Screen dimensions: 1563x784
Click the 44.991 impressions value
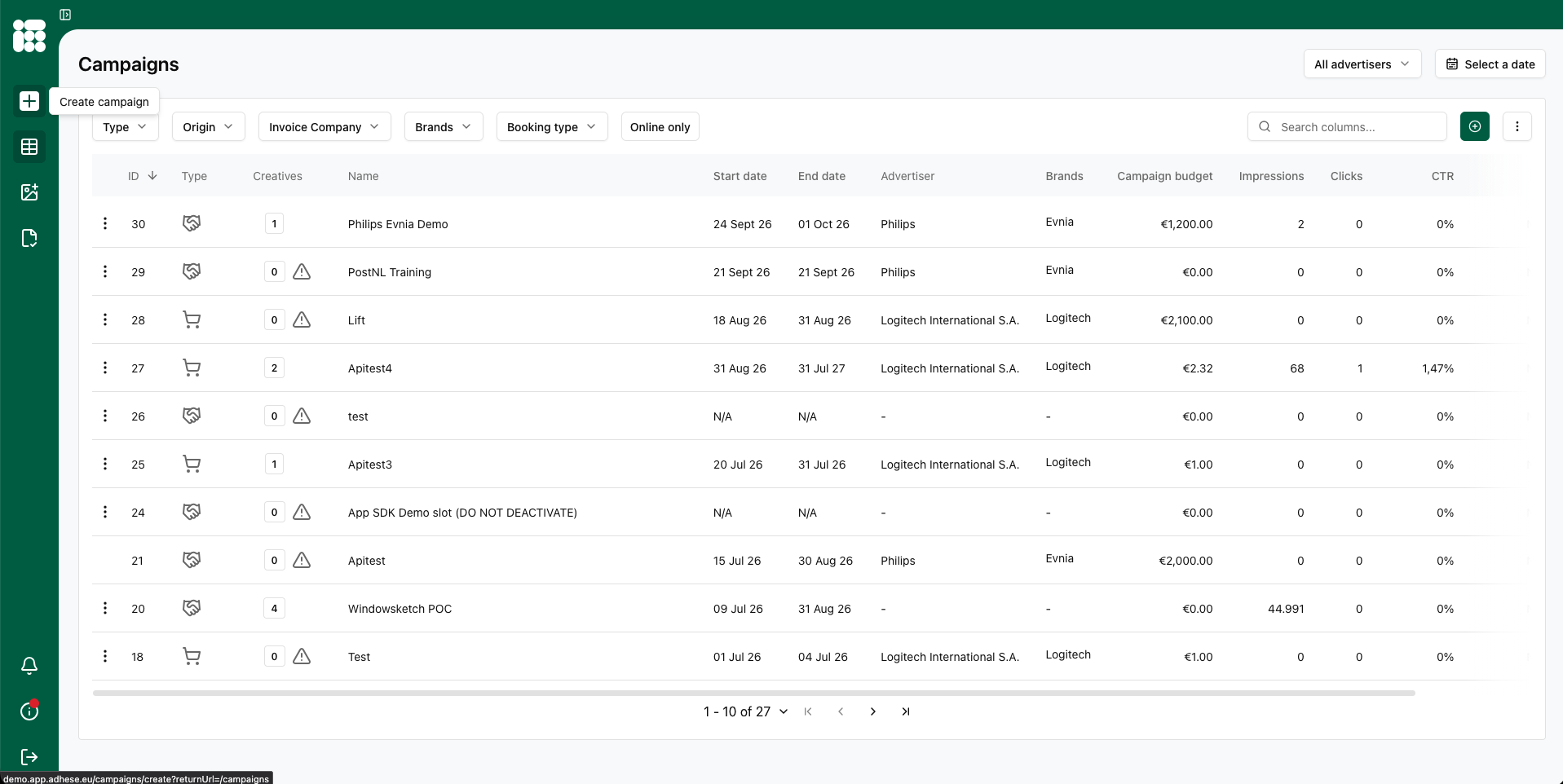pos(1286,609)
